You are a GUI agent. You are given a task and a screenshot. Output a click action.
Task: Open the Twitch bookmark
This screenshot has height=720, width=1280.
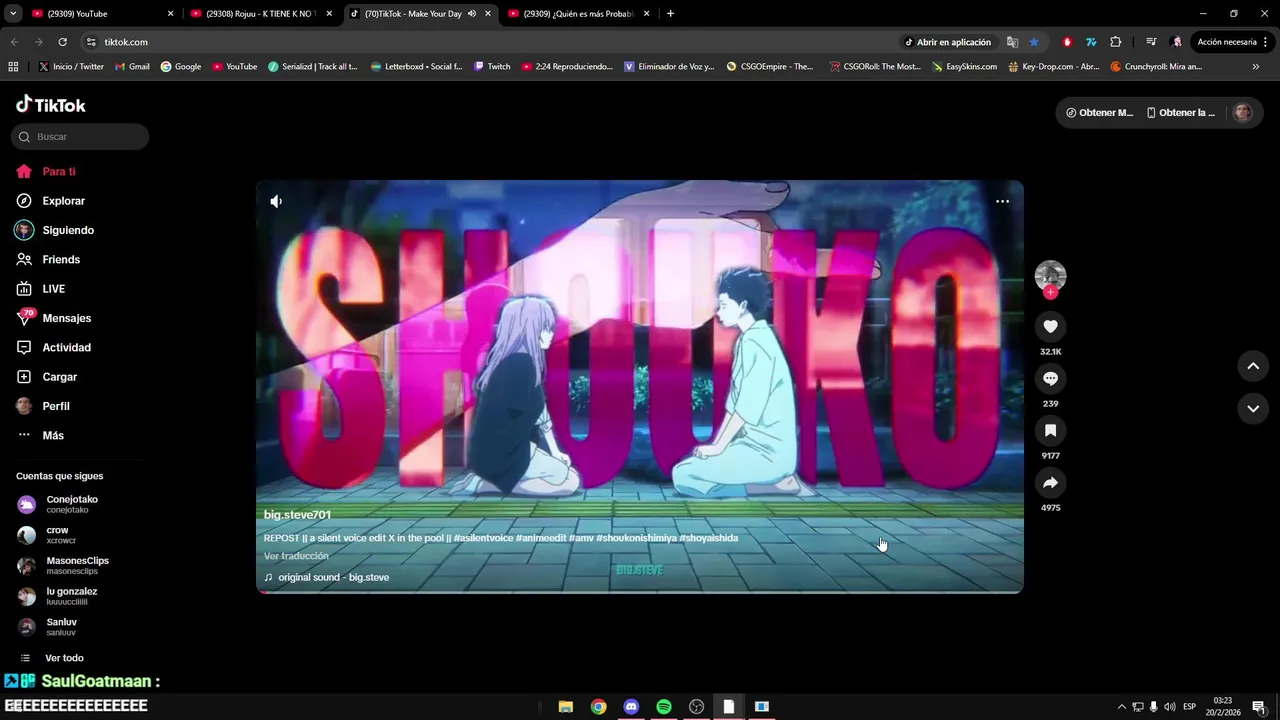pos(492,67)
